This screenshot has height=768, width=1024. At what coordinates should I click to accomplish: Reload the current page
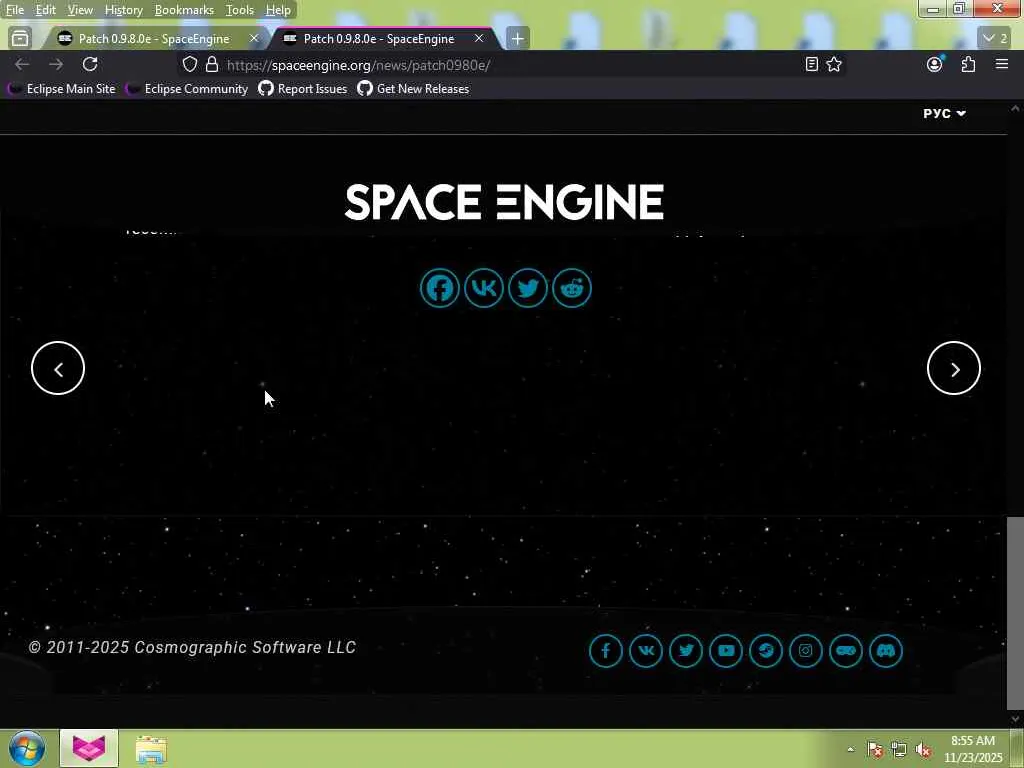90,64
